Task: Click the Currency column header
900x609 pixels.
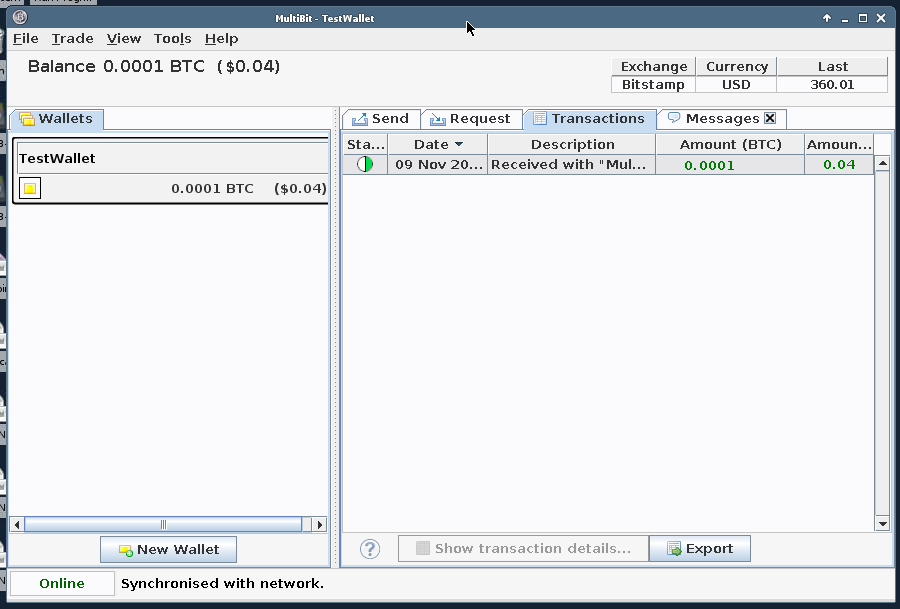Action: point(736,67)
